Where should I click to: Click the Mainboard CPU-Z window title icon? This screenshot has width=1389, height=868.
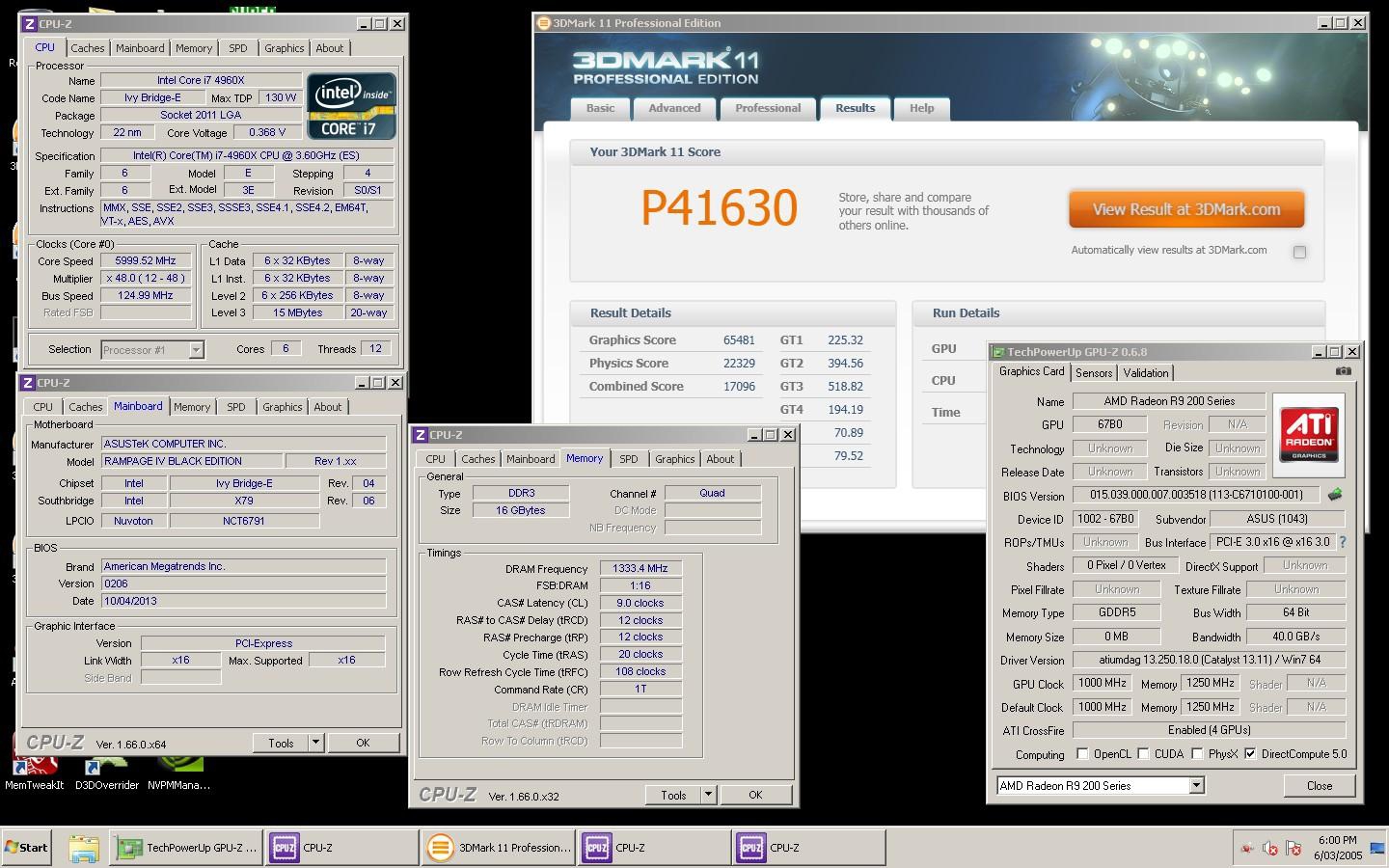click(x=28, y=383)
